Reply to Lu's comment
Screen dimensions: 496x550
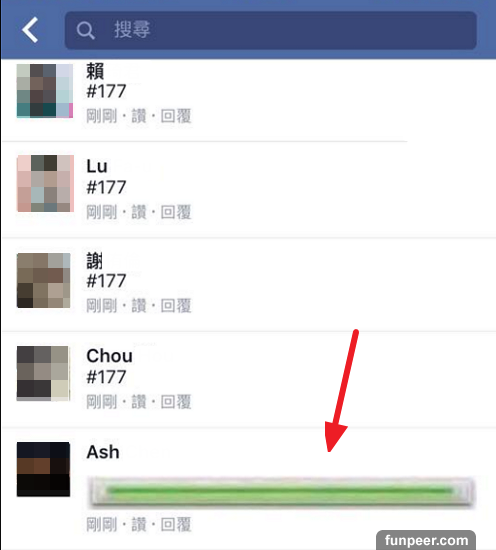(176, 212)
